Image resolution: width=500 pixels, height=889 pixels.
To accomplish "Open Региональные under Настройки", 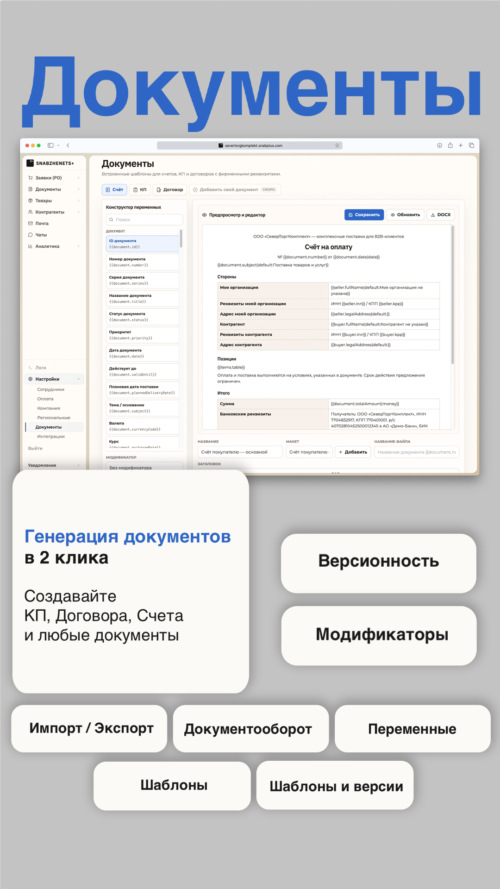I will (x=53, y=417).
